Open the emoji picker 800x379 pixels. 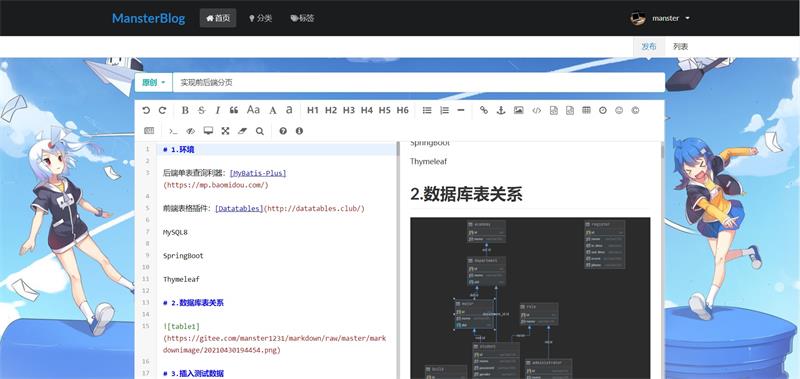(619, 110)
